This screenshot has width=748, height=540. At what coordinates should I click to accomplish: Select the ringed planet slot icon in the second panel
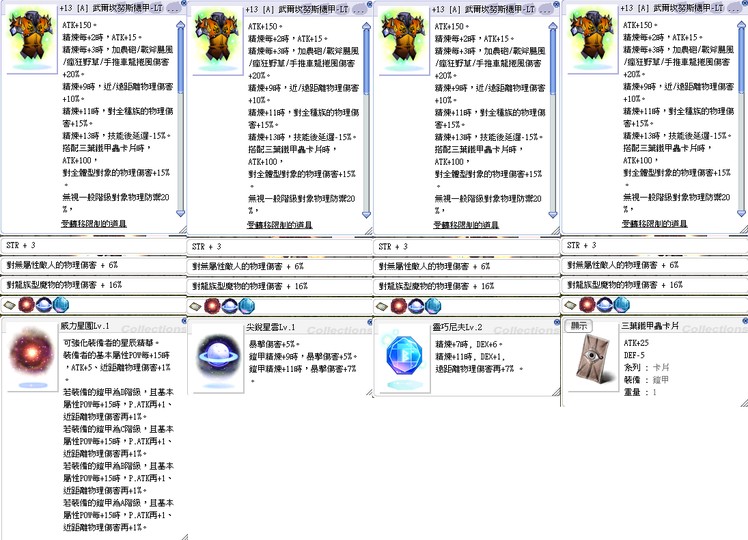click(227, 304)
